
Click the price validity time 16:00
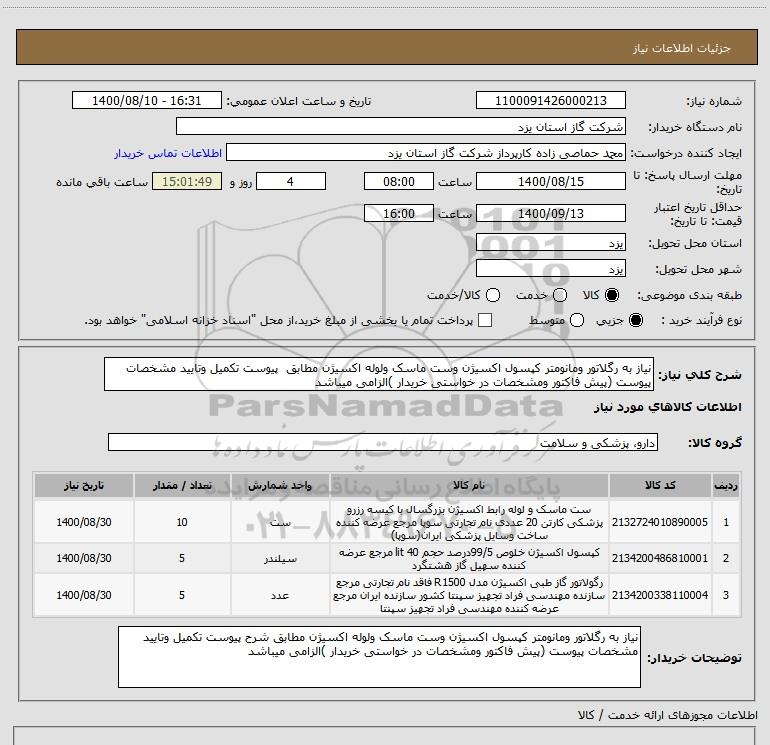399,214
